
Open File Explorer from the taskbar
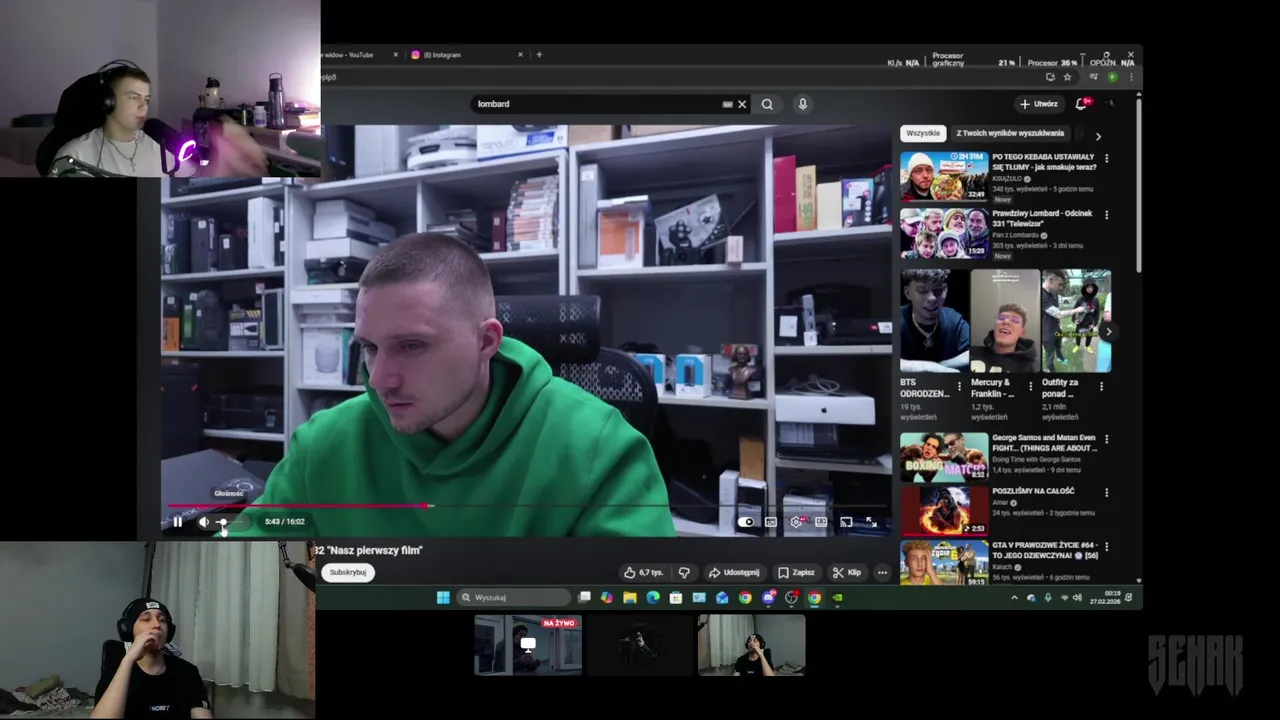click(x=630, y=598)
